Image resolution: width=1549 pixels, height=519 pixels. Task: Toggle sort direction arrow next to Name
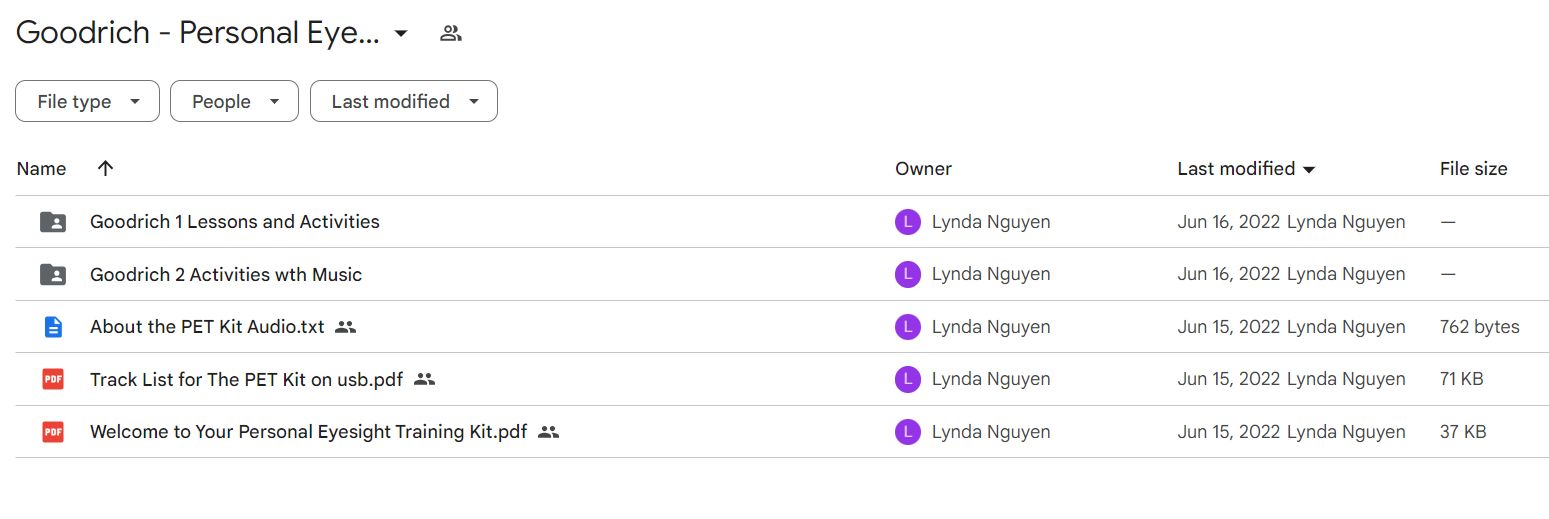pos(105,168)
